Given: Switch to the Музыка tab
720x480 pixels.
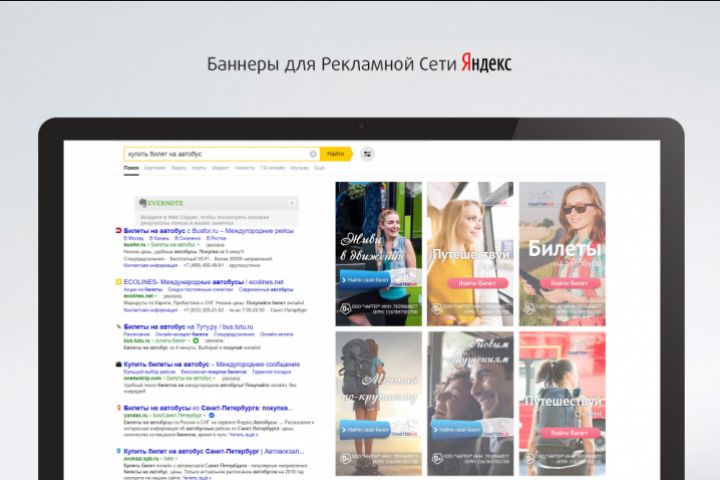Looking at the screenshot, I should pyautogui.click(x=299, y=168).
